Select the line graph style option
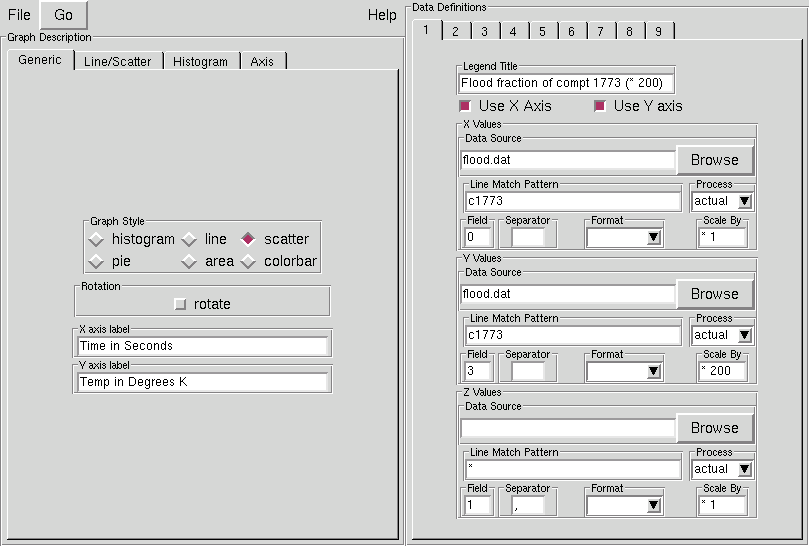The height and width of the screenshot is (546, 809). pyautogui.click(x=189, y=240)
